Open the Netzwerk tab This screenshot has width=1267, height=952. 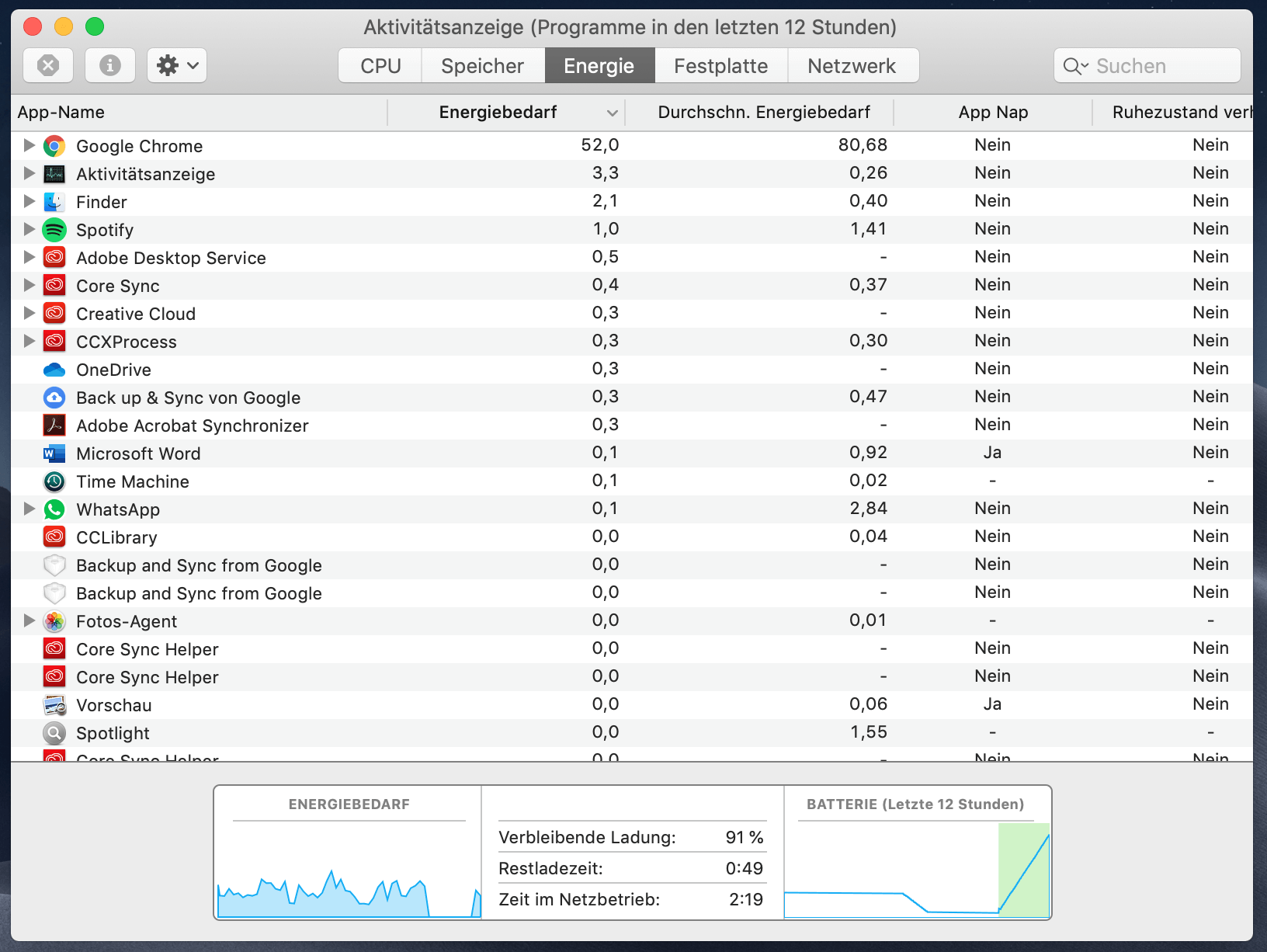(x=852, y=66)
